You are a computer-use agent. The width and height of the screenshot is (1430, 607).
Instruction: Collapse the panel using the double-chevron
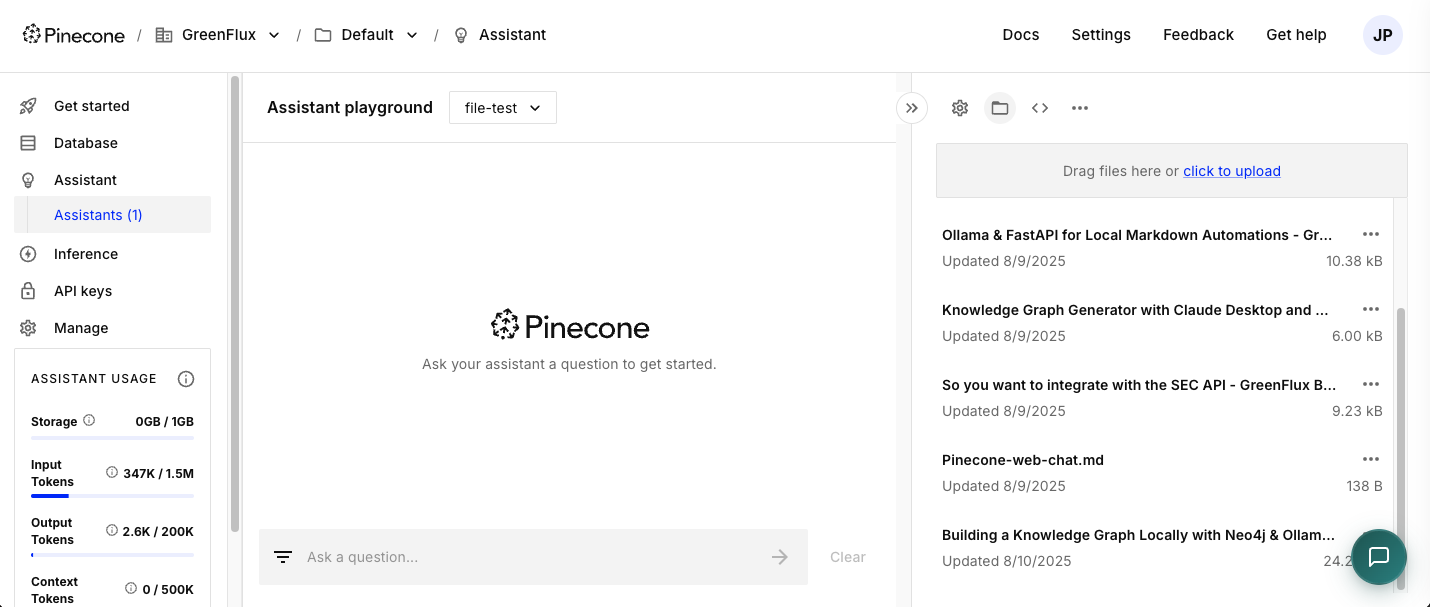pos(911,107)
